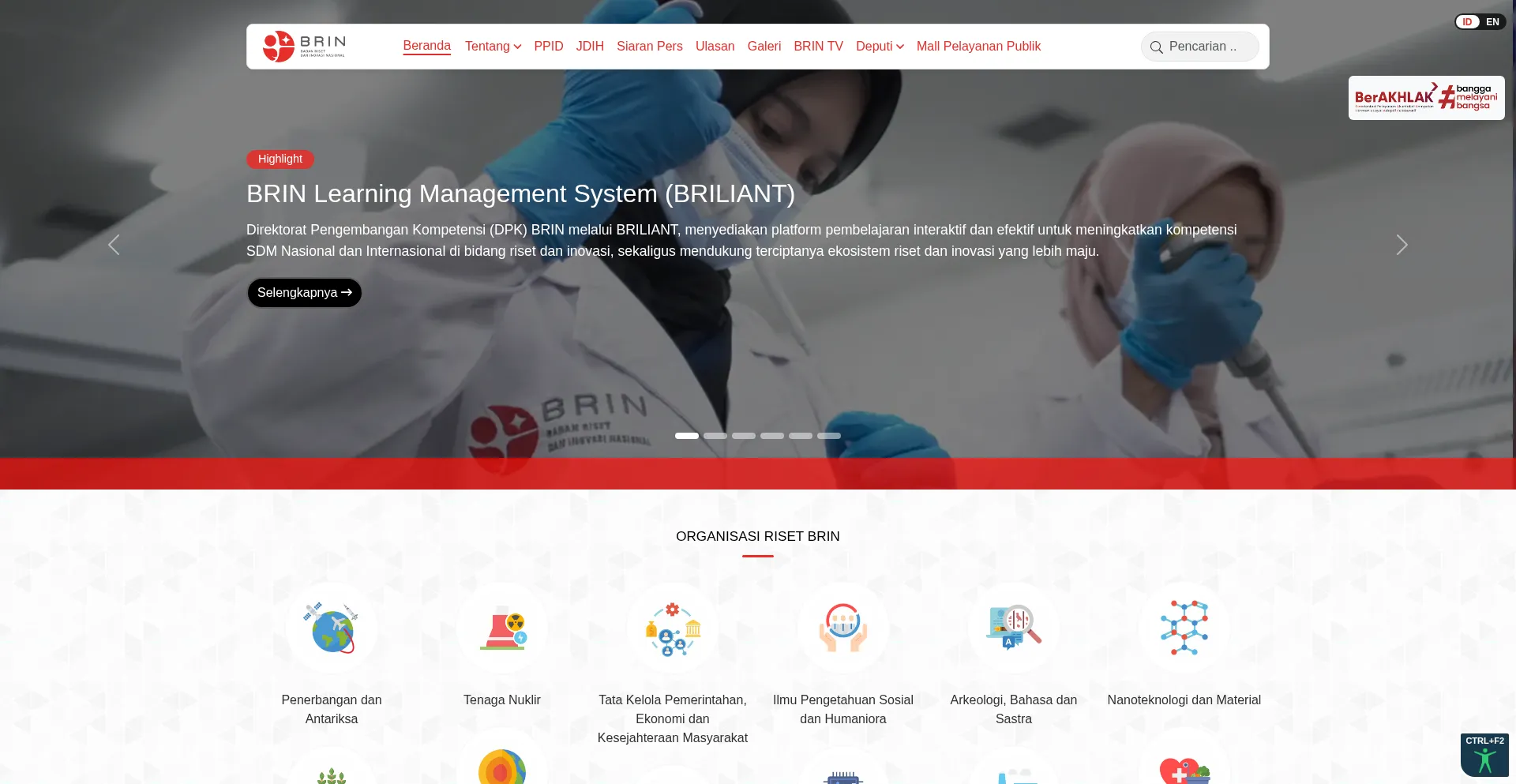1516x784 pixels.
Task: Open Mall Pelayanan Publik page
Action: 979,47
